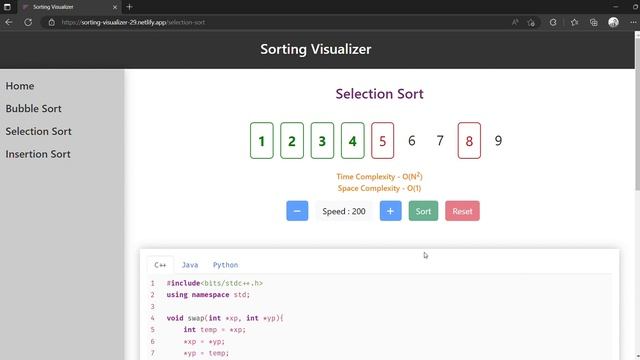The width and height of the screenshot is (640, 360).
Task: Go back using the browser back arrow
Action: click(9, 22)
